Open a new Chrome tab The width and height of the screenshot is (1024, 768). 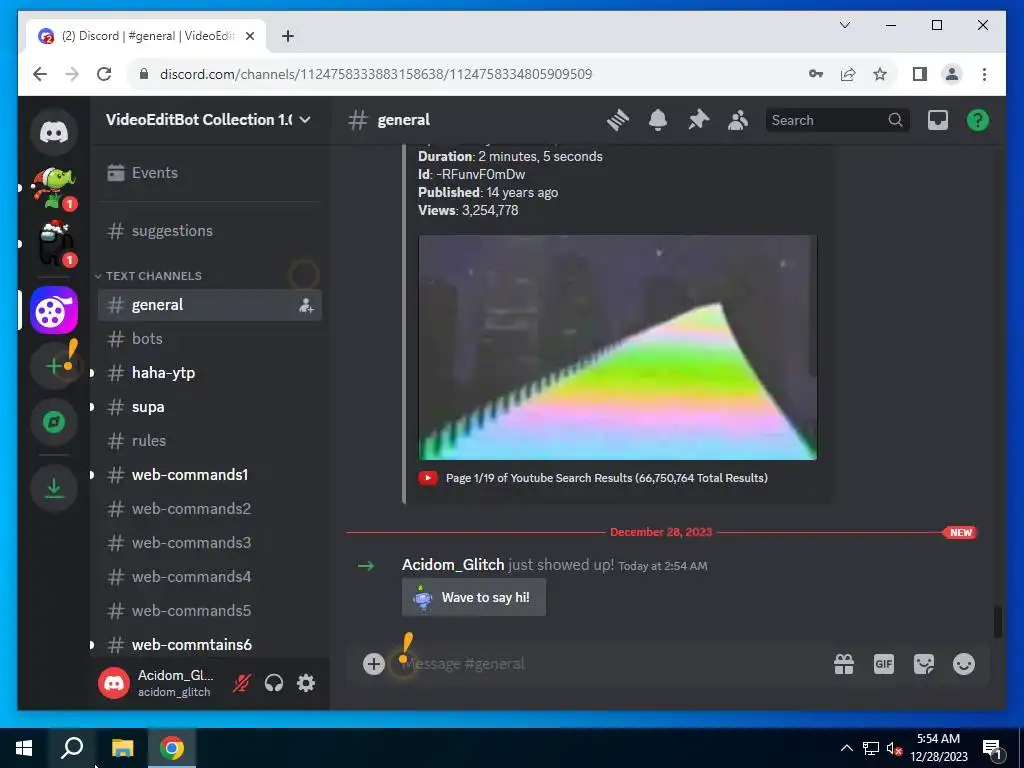pos(287,36)
